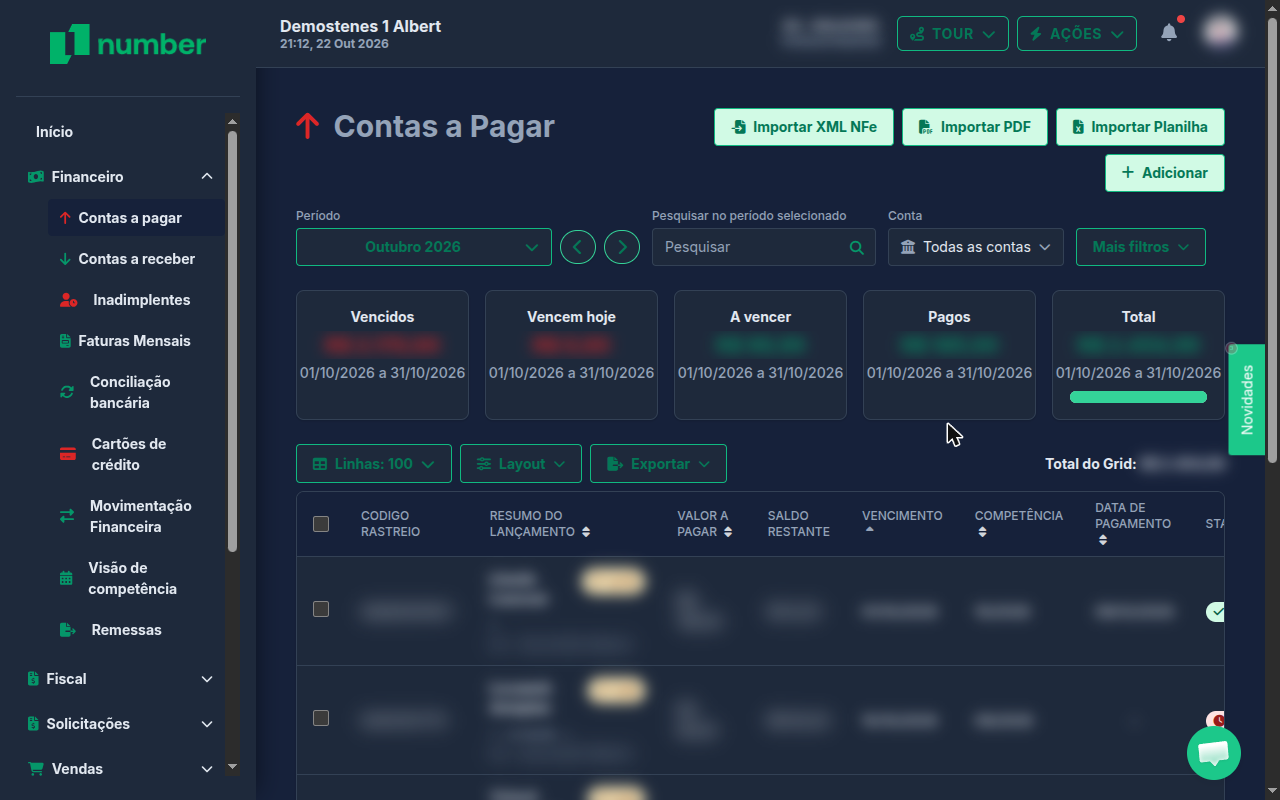Check the first row's checkbox
Viewport: 1280px width, 800px height.
(x=321, y=609)
